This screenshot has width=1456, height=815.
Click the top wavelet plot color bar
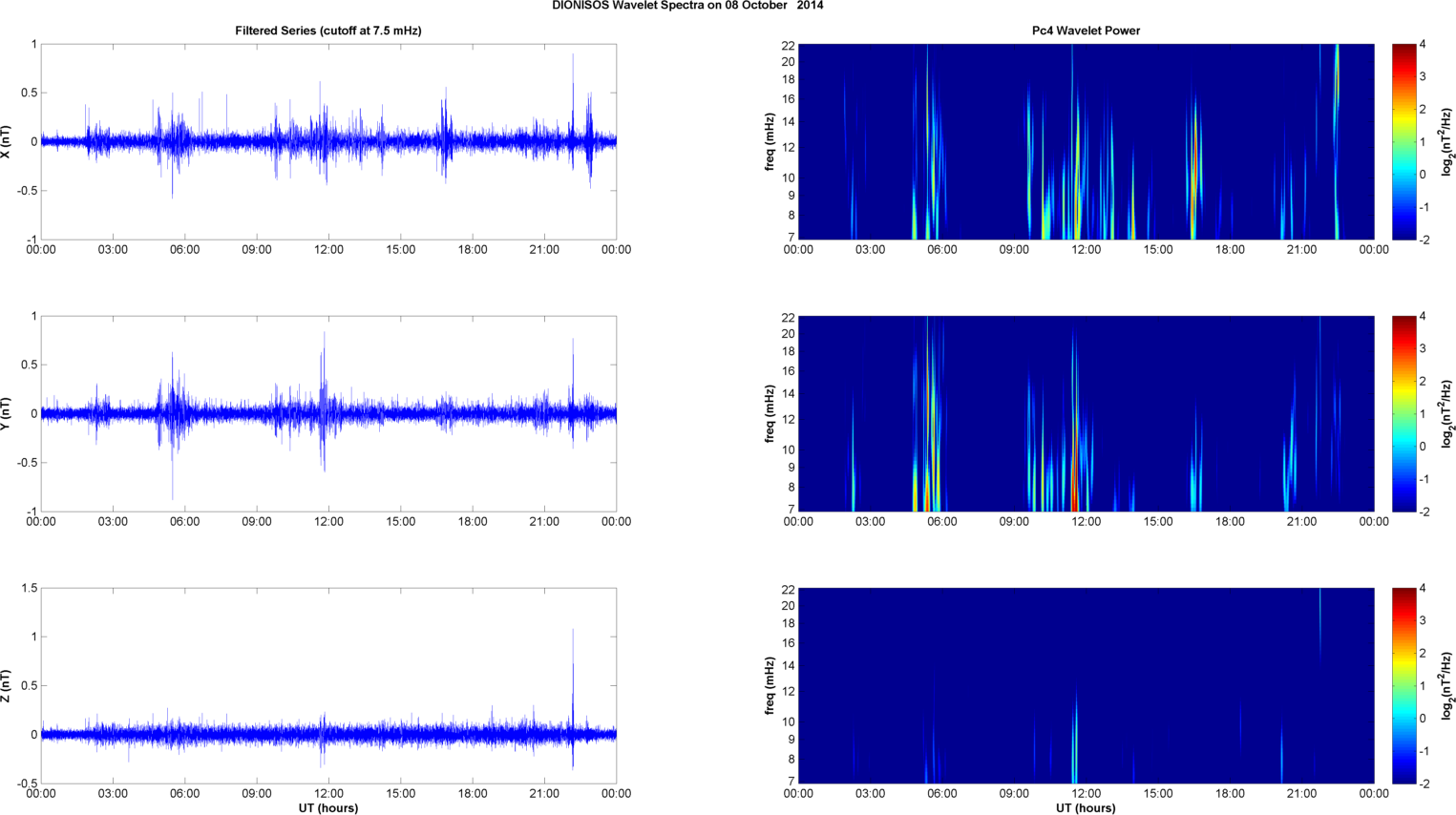pyautogui.click(x=1403, y=141)
